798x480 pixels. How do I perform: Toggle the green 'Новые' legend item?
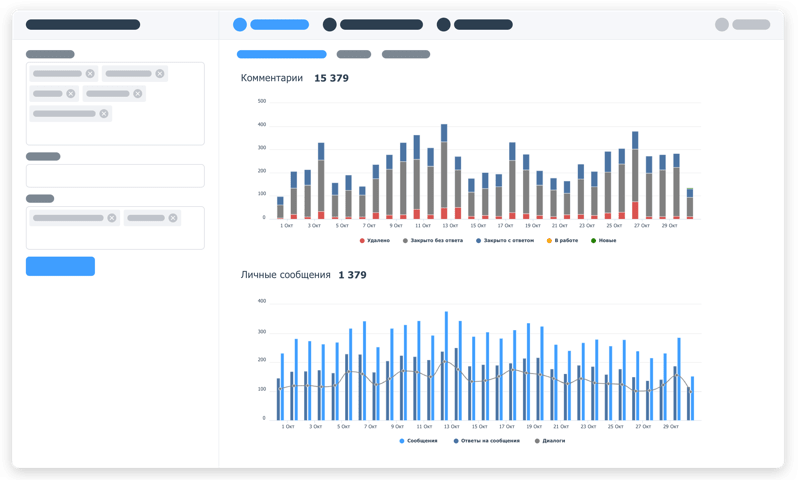[x=604, y=241]
